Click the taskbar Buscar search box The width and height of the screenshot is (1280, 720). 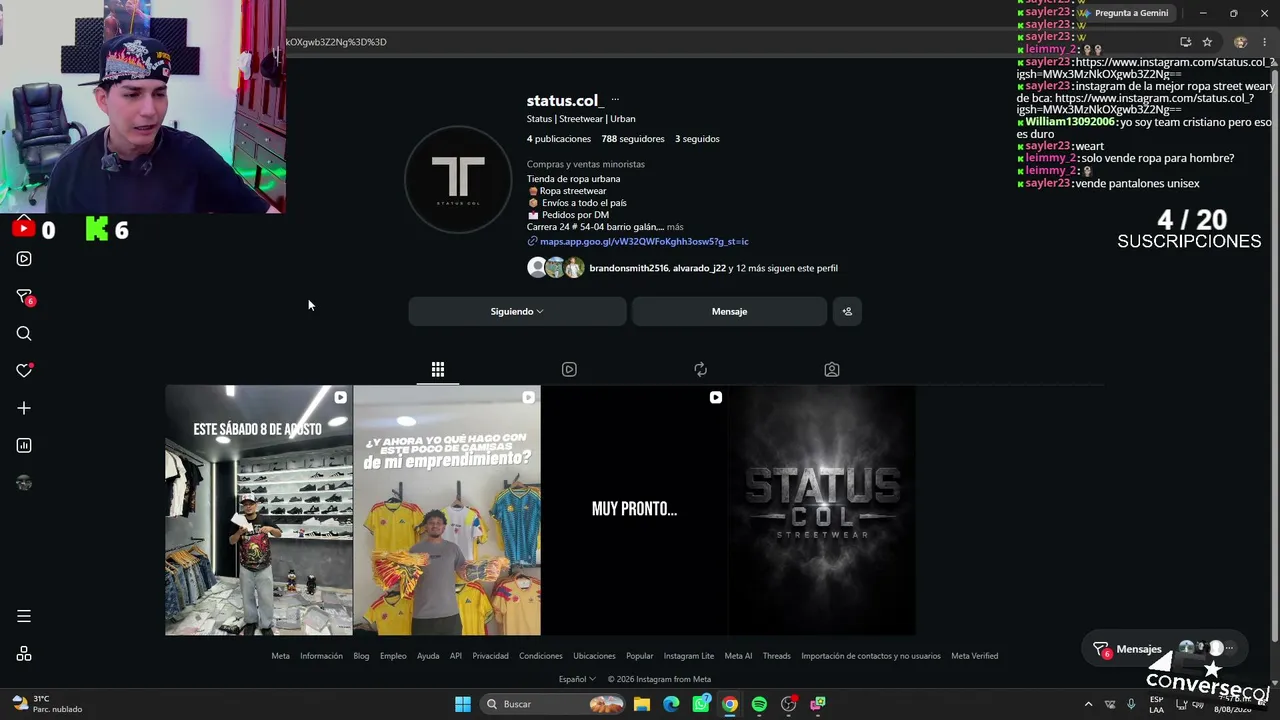[552, 704]
